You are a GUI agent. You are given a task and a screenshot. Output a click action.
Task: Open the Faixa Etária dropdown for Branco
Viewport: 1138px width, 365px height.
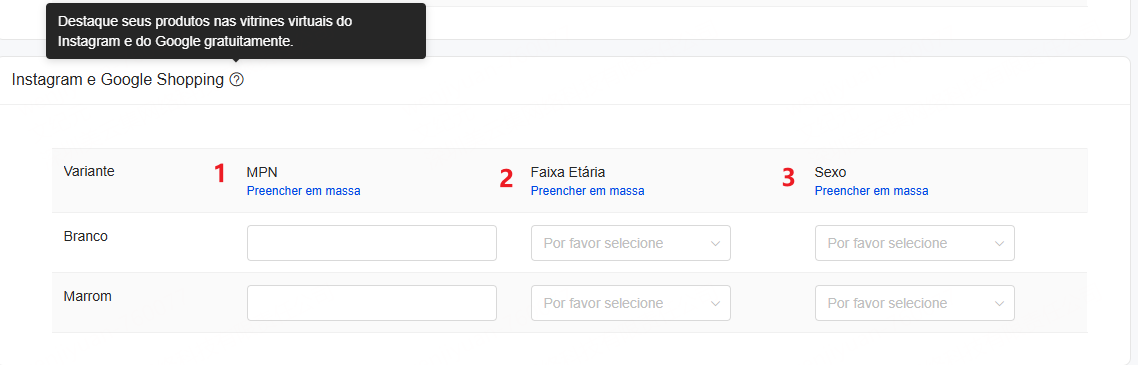tap(631, 243)
